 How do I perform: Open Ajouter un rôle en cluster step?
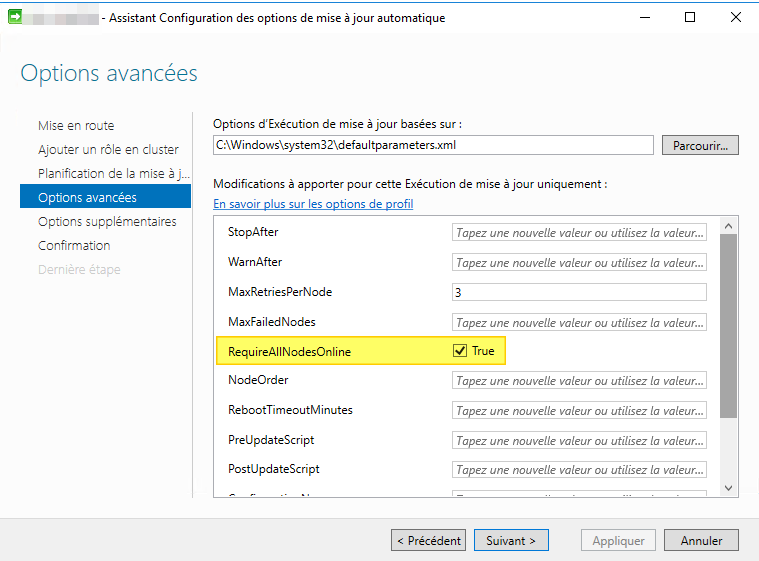108,149
